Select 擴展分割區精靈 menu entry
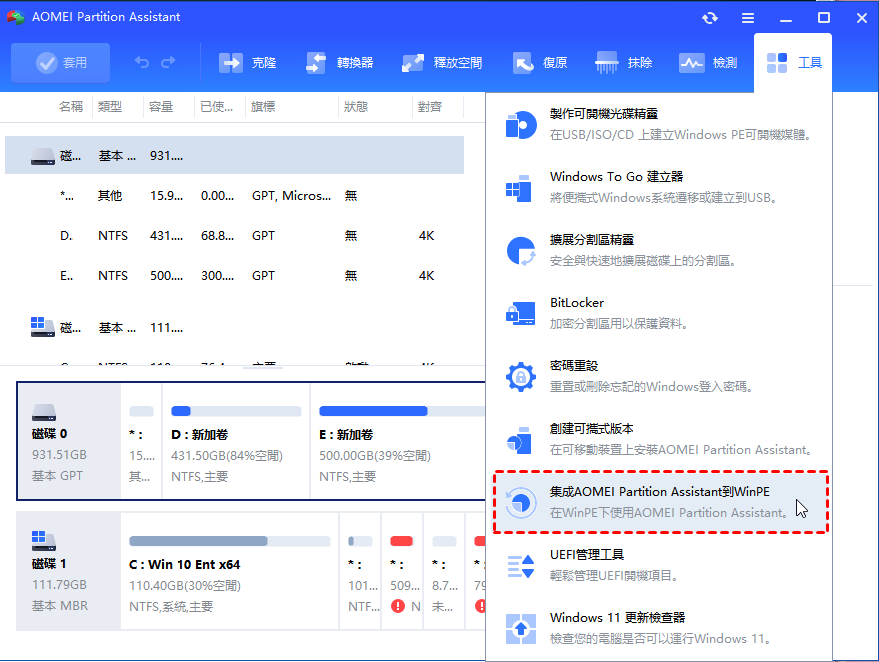Screen dimensions: 879x662 (x=659, y=251)
